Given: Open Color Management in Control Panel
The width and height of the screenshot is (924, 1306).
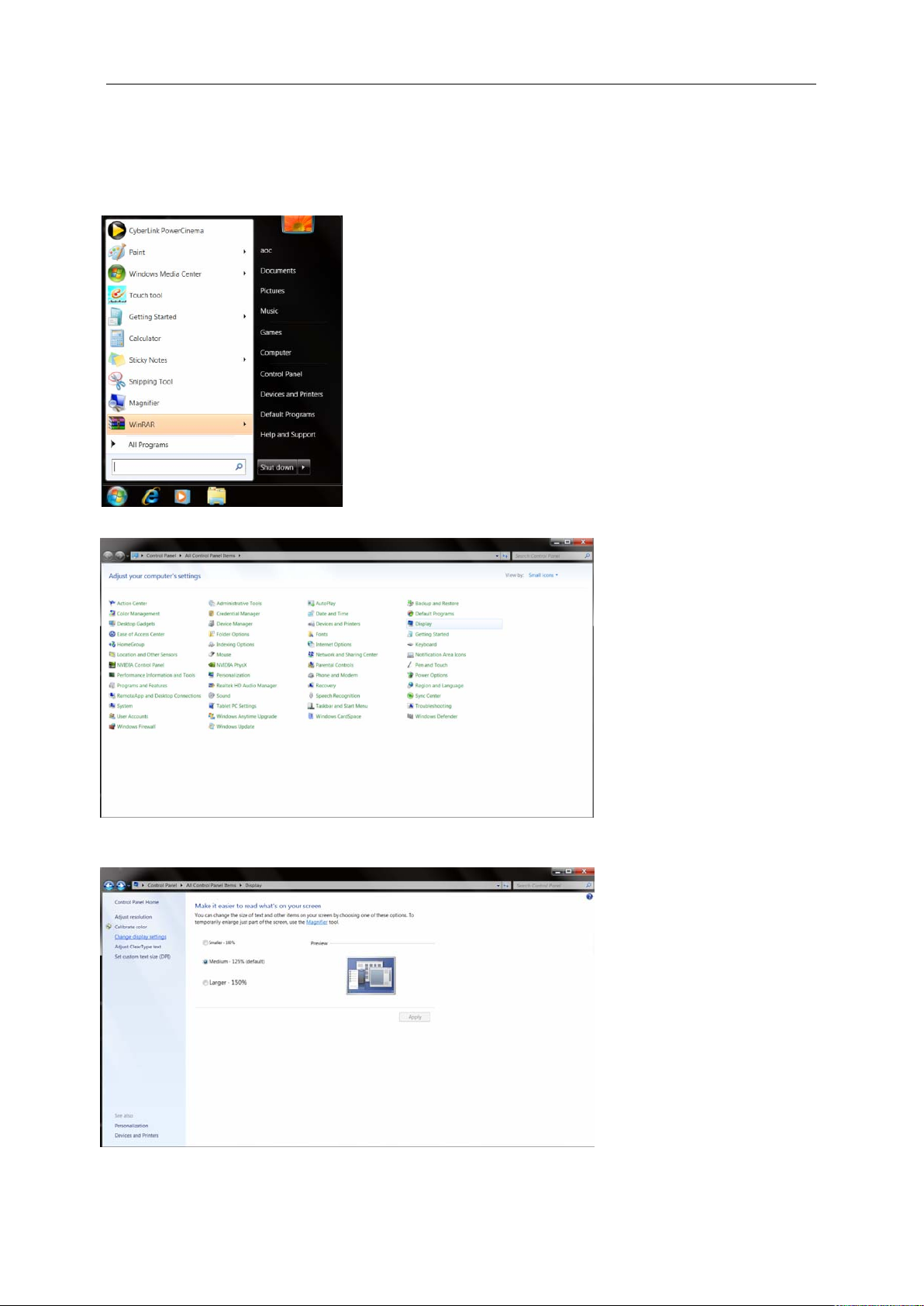Looking at the screenshot, I should point(134,614).
